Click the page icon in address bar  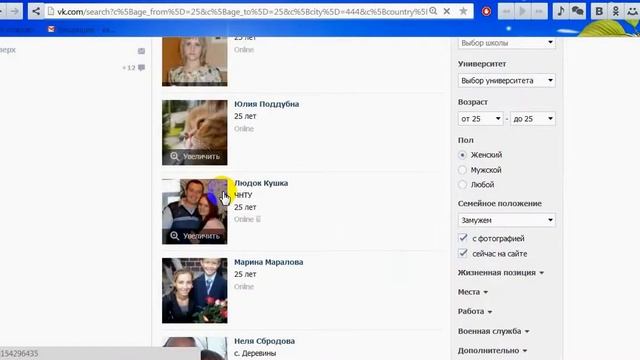click(x=51, y=11)
